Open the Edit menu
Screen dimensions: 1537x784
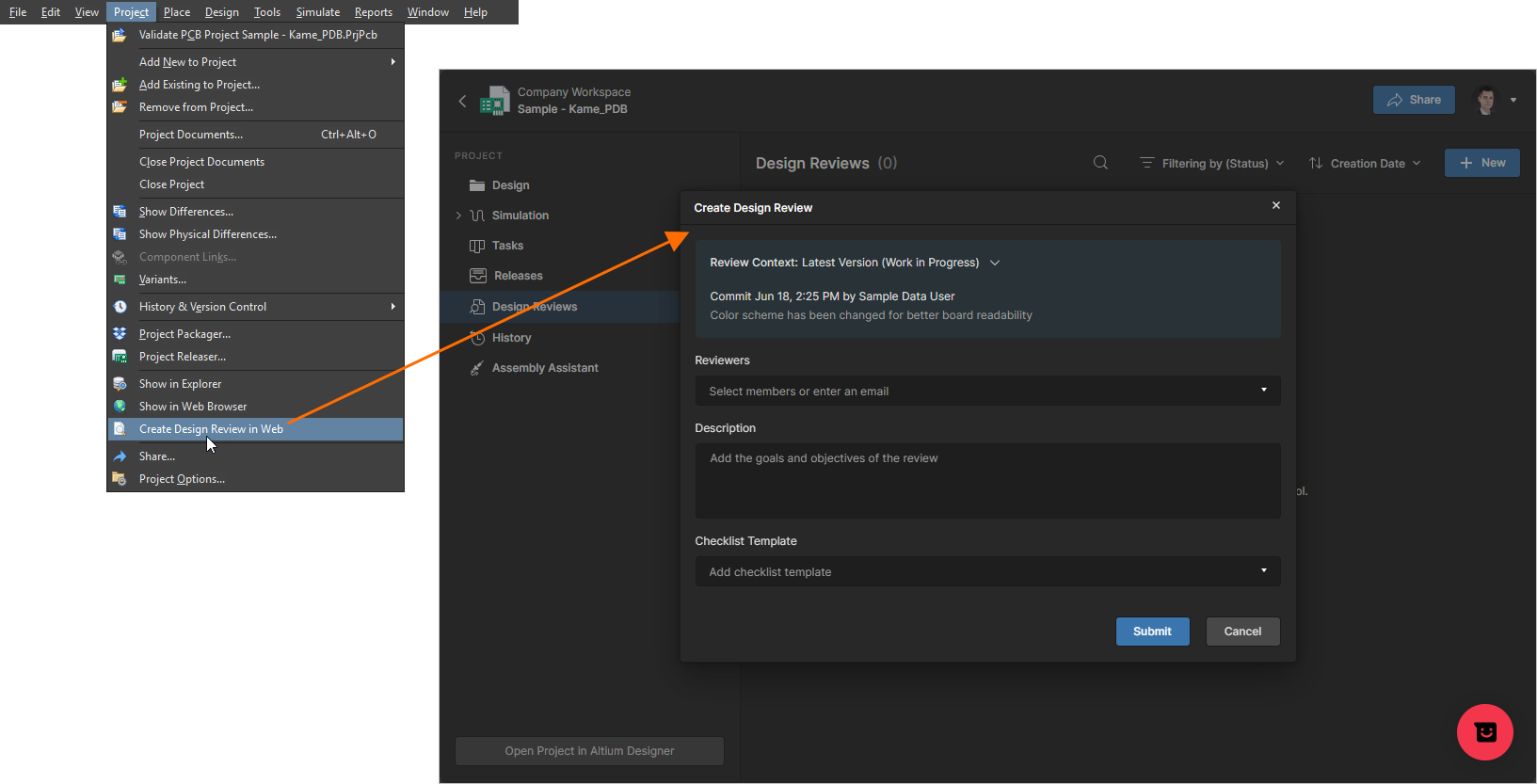tap(51, 12)
